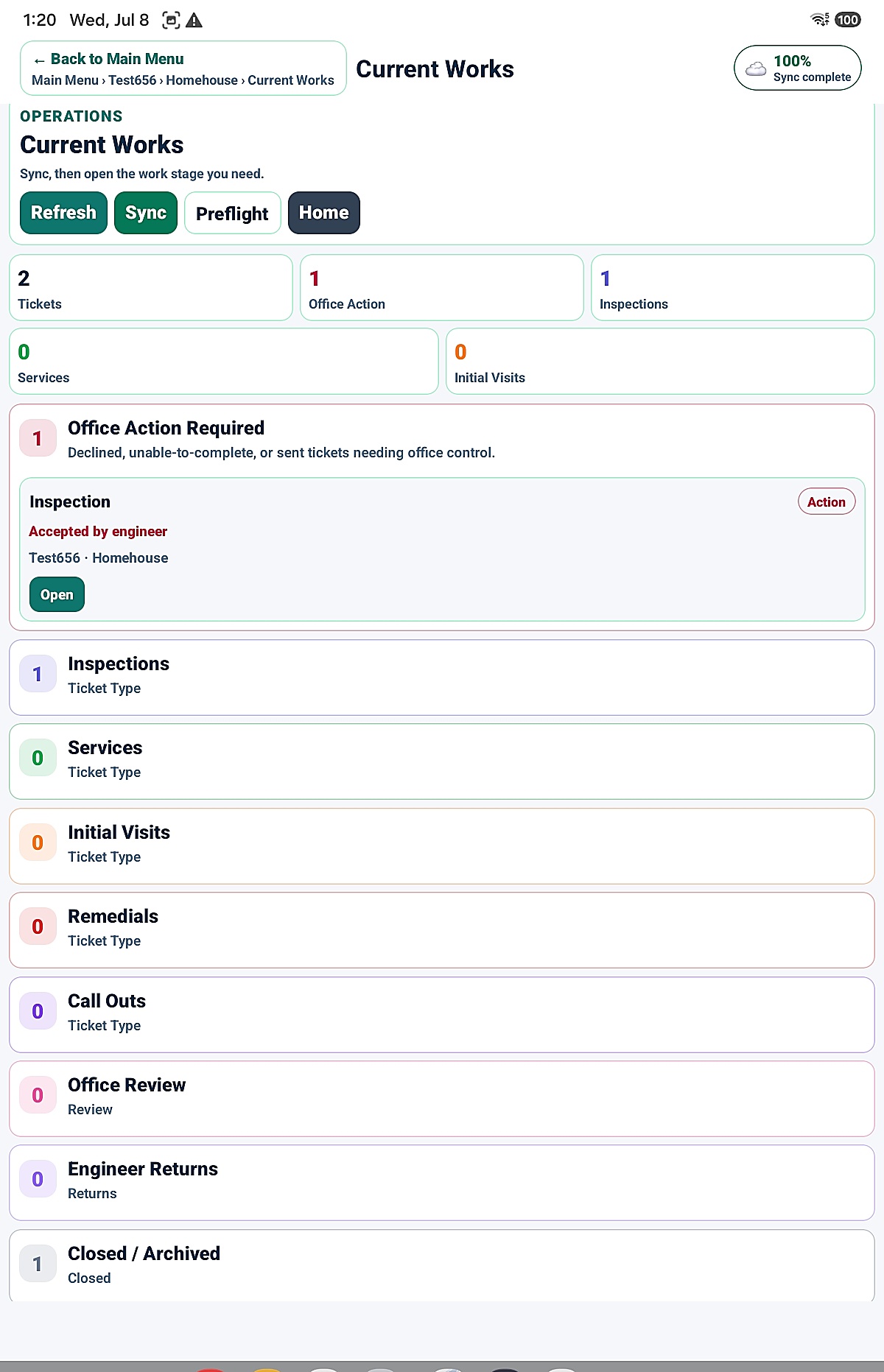Expand the Closed / Archived section
This screenshot has height=1372, width=884.
coord(442,1266)
